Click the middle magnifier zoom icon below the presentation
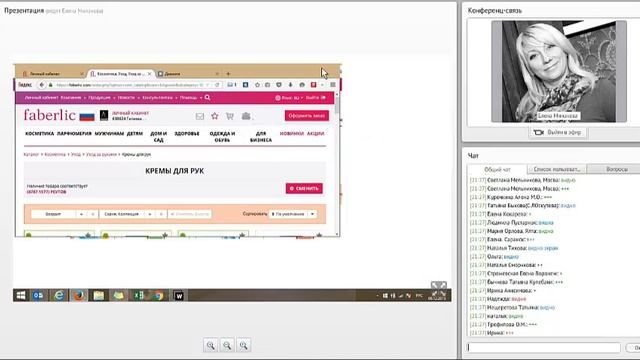Viewport: 640px width, 360px height. (x=227, y=345)
